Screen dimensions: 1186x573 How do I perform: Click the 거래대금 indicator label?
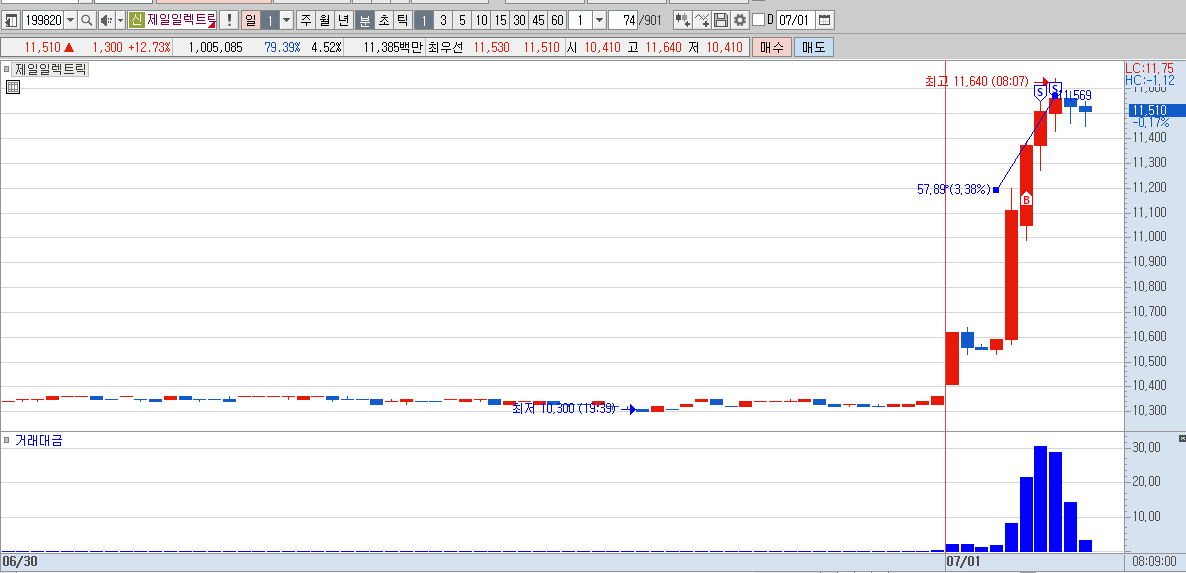click(39, 440)
